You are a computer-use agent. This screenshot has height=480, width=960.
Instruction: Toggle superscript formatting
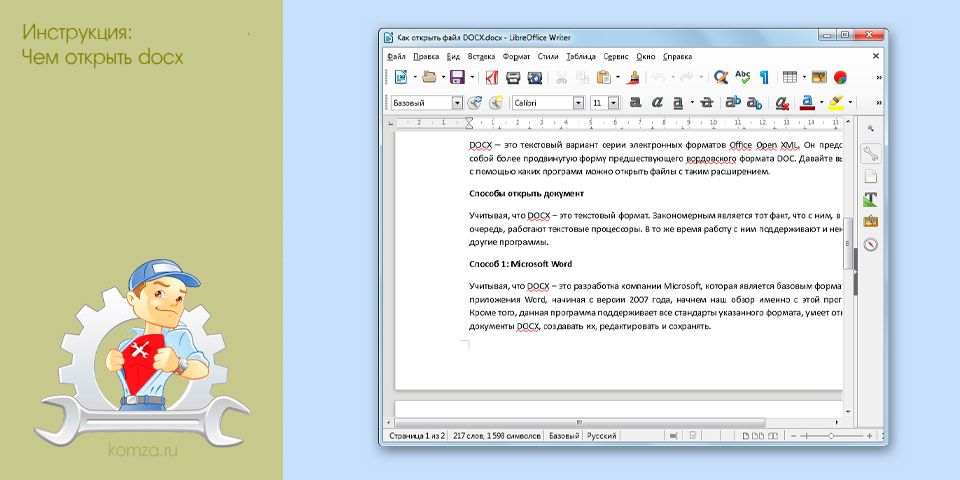click(733, 103)
